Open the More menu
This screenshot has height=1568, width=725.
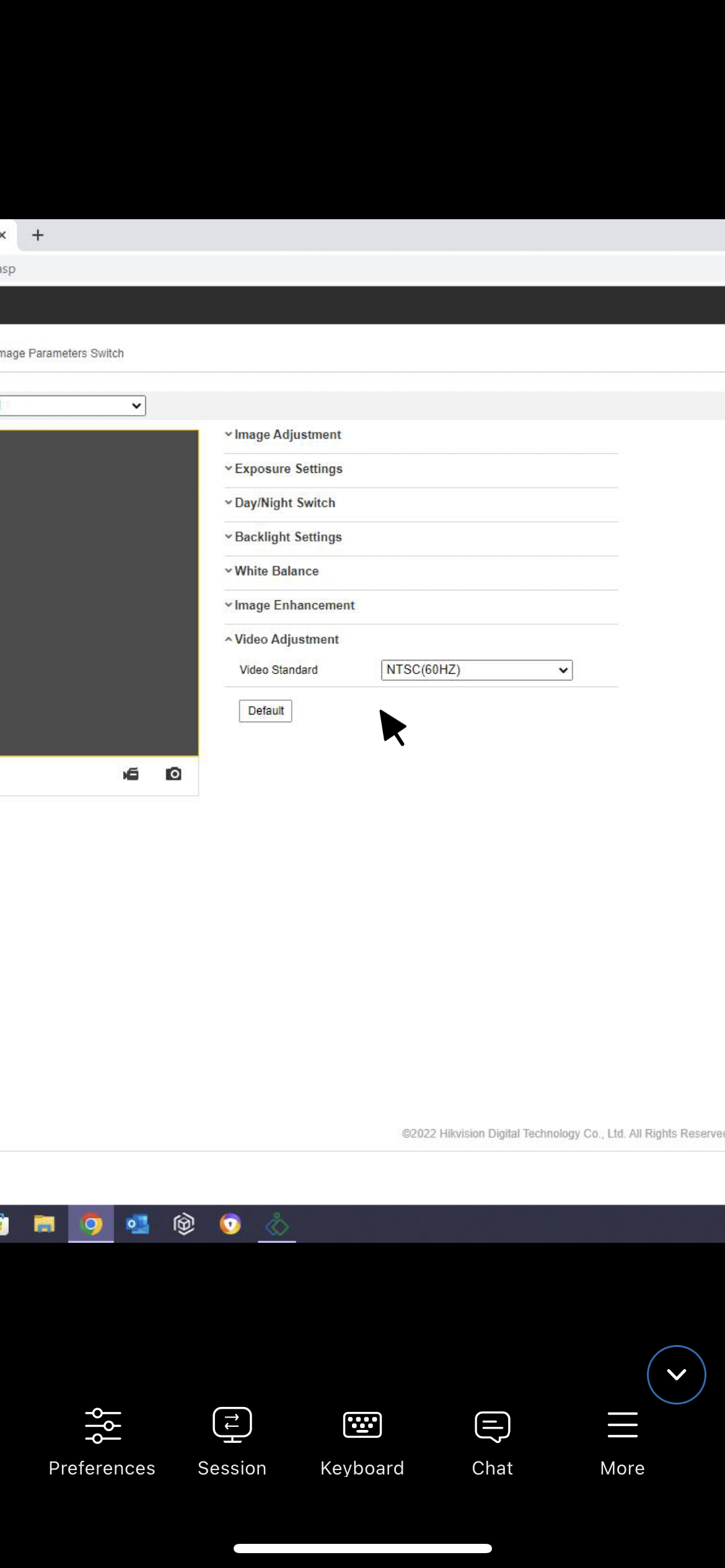622,1440
